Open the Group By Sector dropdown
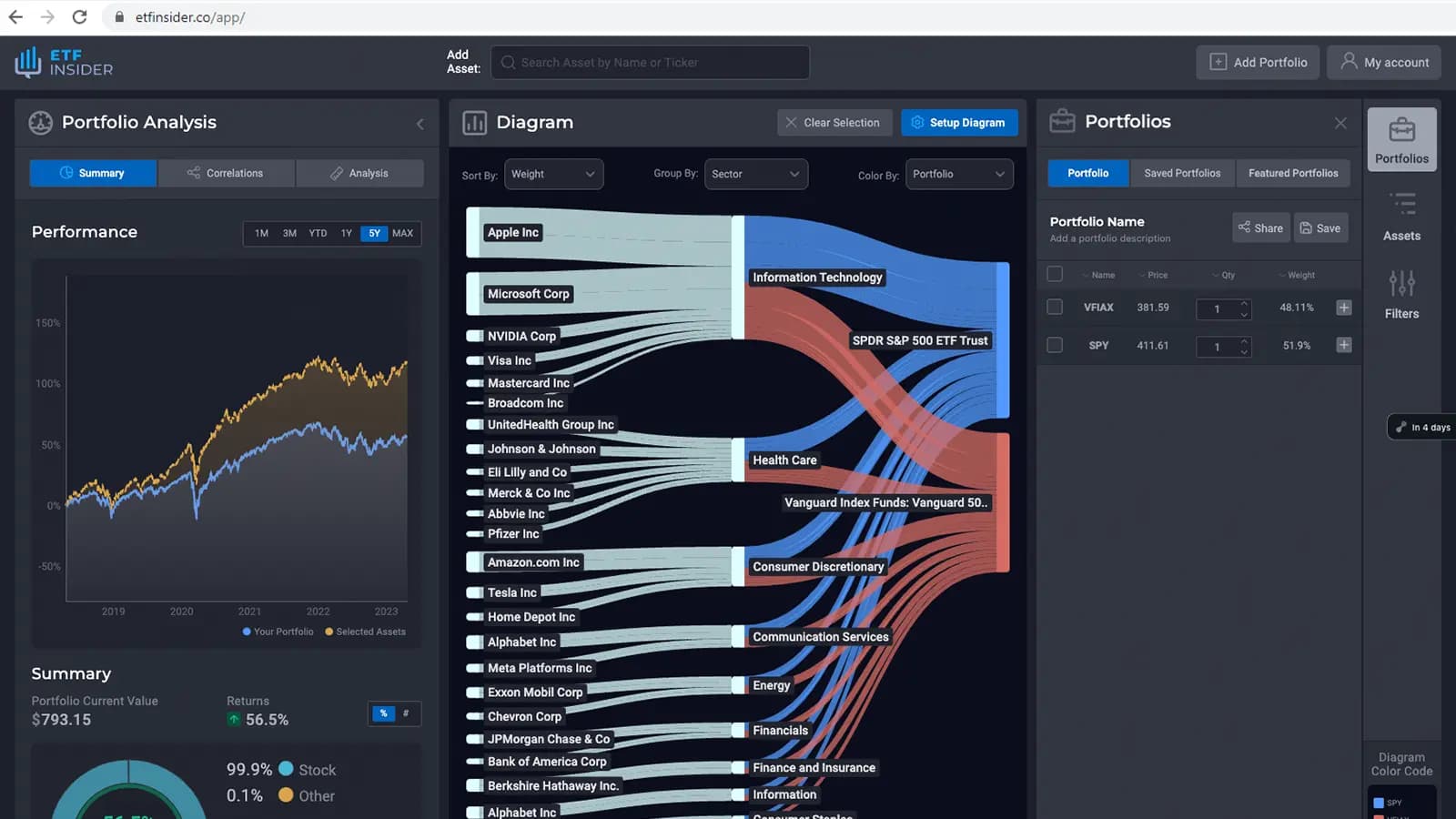Viewport: 1456px width, 819px height. click(x=755, y=174)
